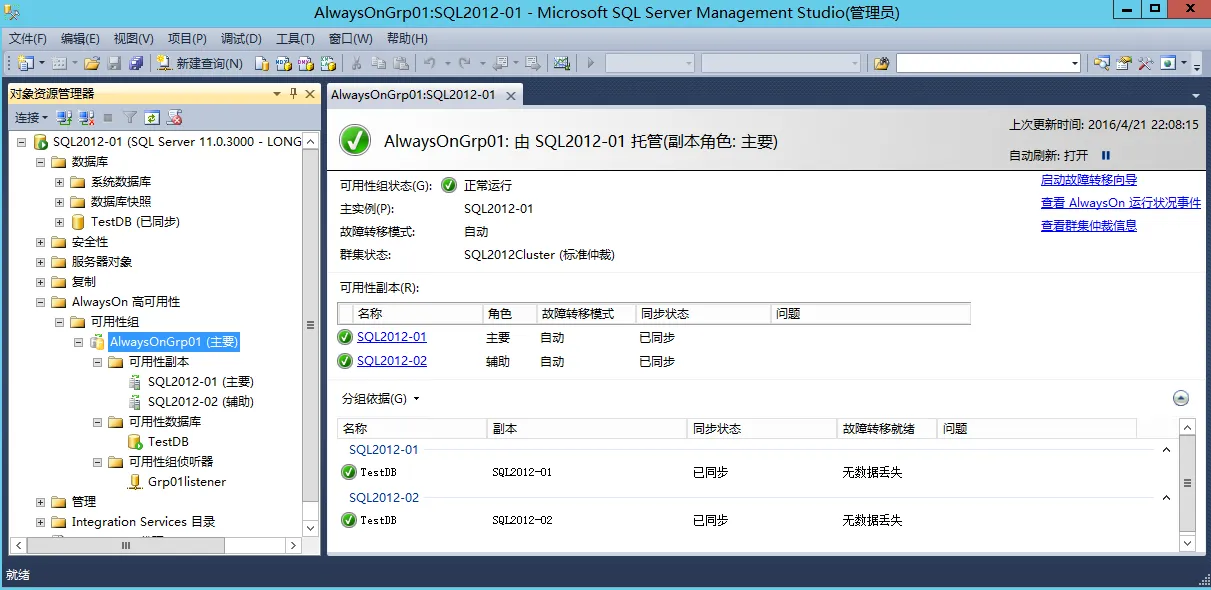
Task: Expand the 安全性 node
Action: (x=41, y=242)
